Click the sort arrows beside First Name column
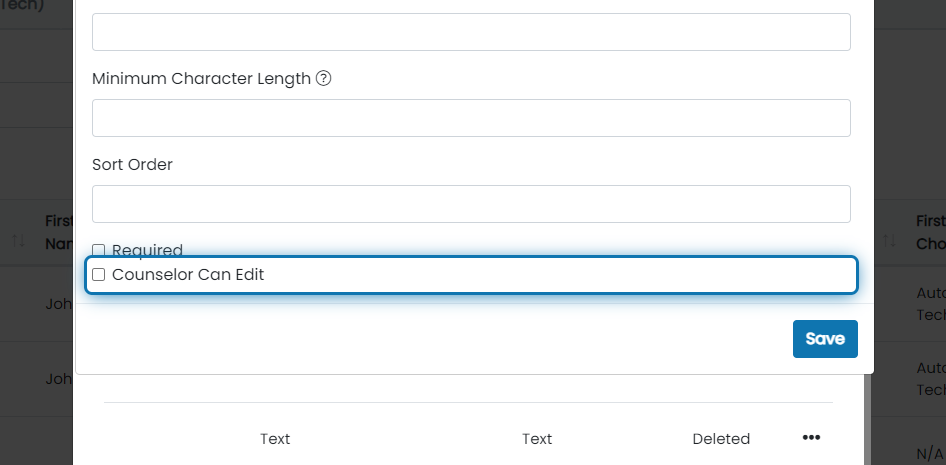The width and height of the screenshot is (946, 465). 18,241
